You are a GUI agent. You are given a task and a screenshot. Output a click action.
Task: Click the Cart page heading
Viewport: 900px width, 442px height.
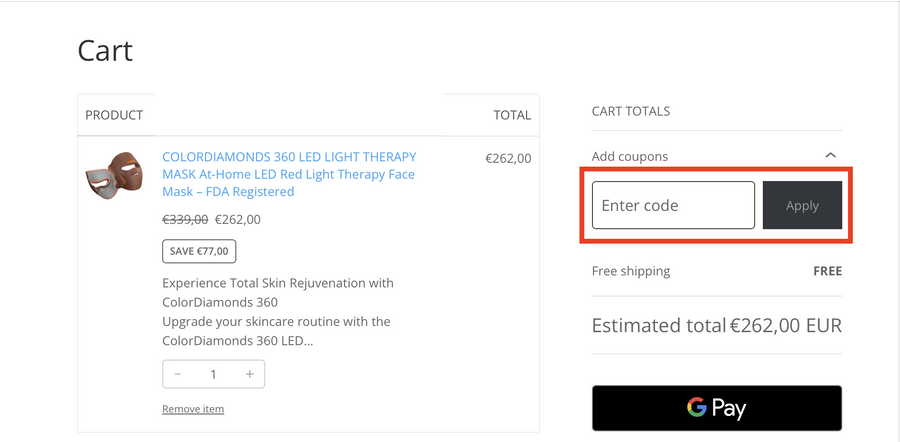click(105, 51)
